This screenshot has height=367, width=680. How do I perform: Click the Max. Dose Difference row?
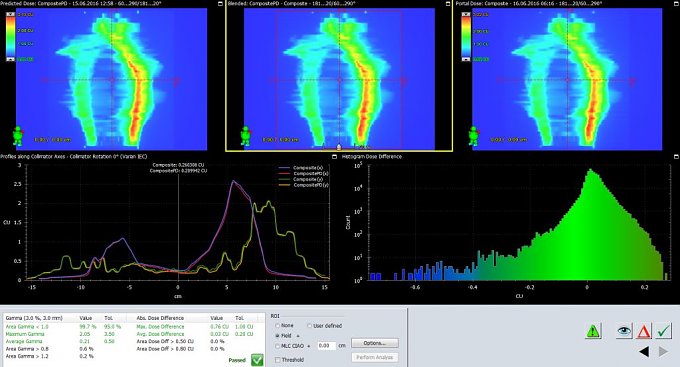(195, 327)
